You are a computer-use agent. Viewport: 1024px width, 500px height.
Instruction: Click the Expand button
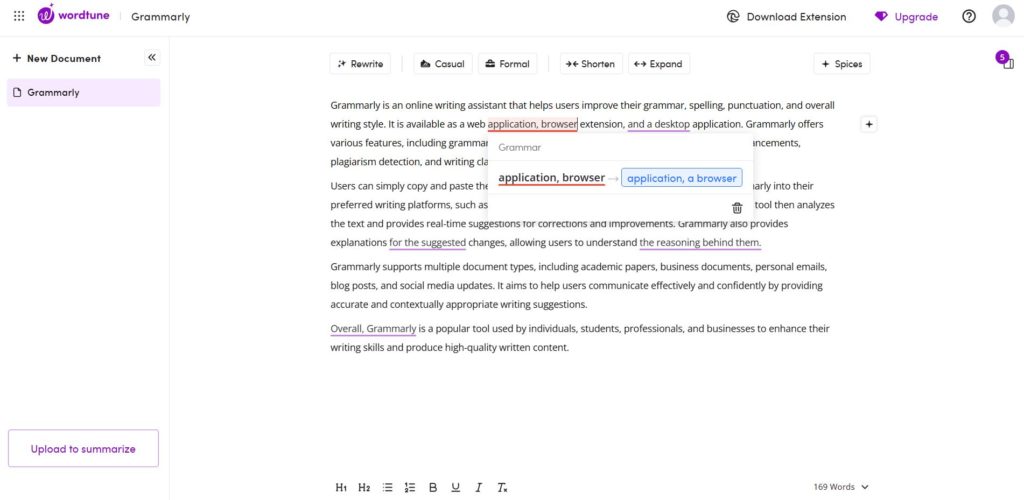pos(658,64)
